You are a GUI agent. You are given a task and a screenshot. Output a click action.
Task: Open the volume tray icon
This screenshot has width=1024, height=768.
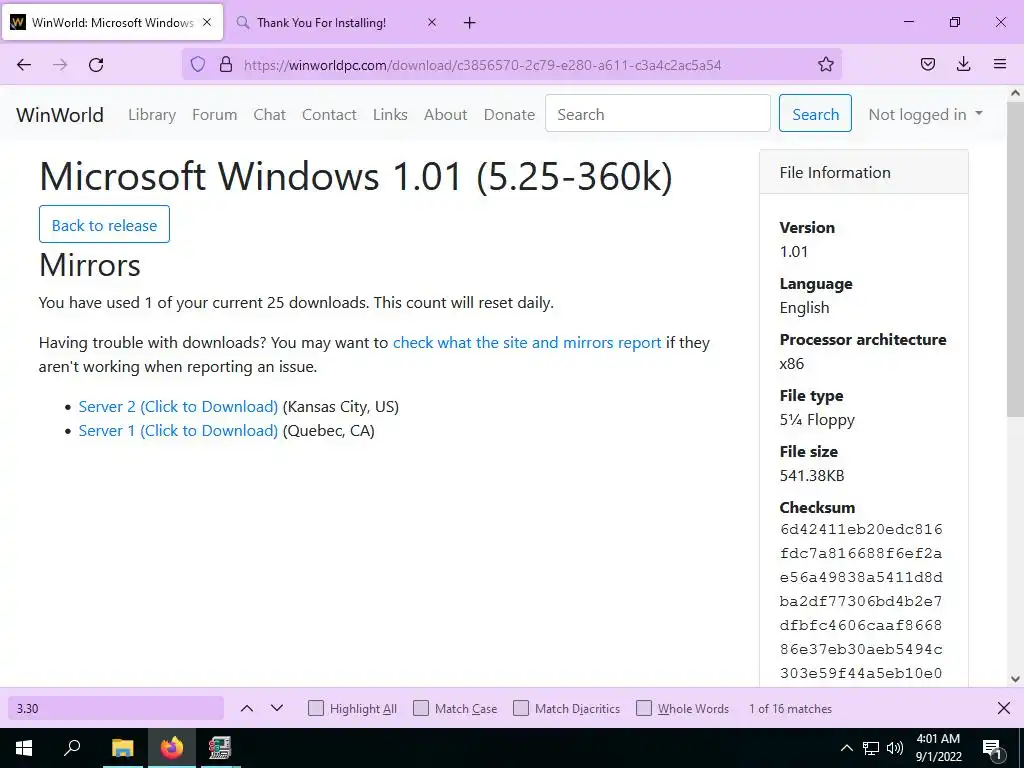[895, 748]
